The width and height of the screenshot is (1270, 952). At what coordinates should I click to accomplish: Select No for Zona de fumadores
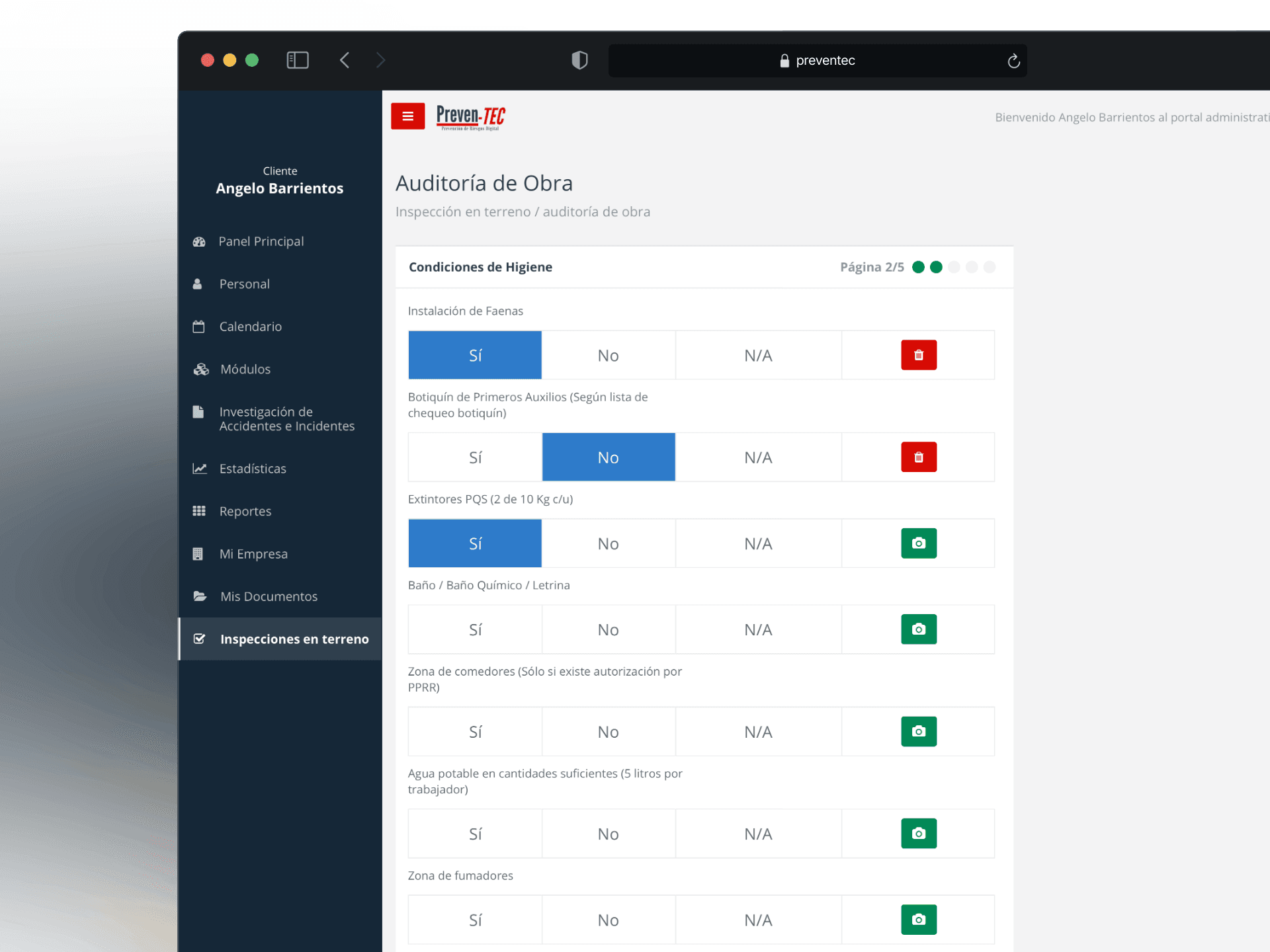pyautogui.click(x=609, y=920)
